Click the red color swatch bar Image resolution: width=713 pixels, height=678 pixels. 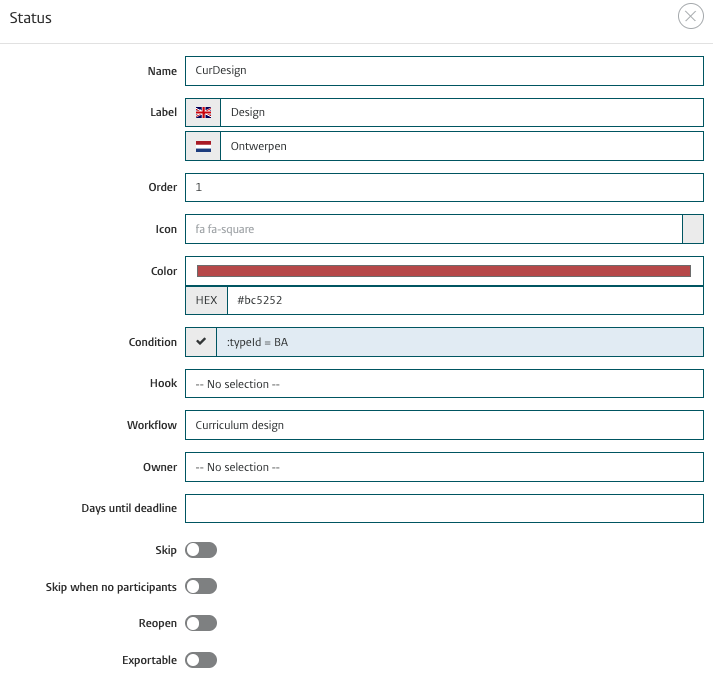(x=444, y=271)
